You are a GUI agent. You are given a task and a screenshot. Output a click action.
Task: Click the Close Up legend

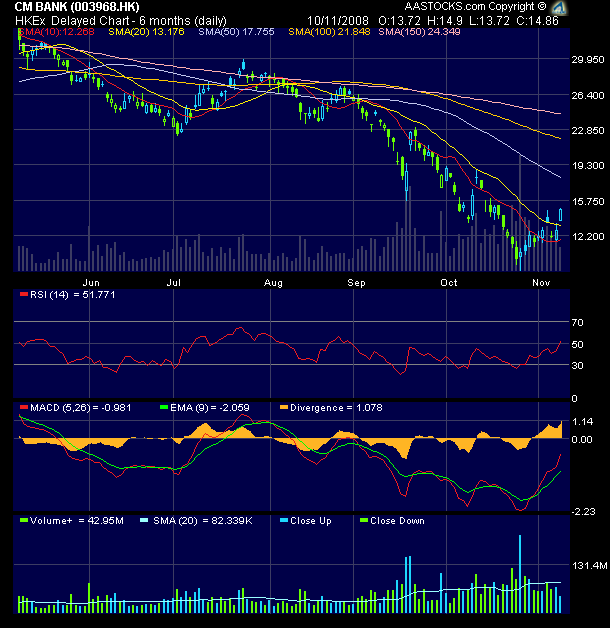point(306,521)
